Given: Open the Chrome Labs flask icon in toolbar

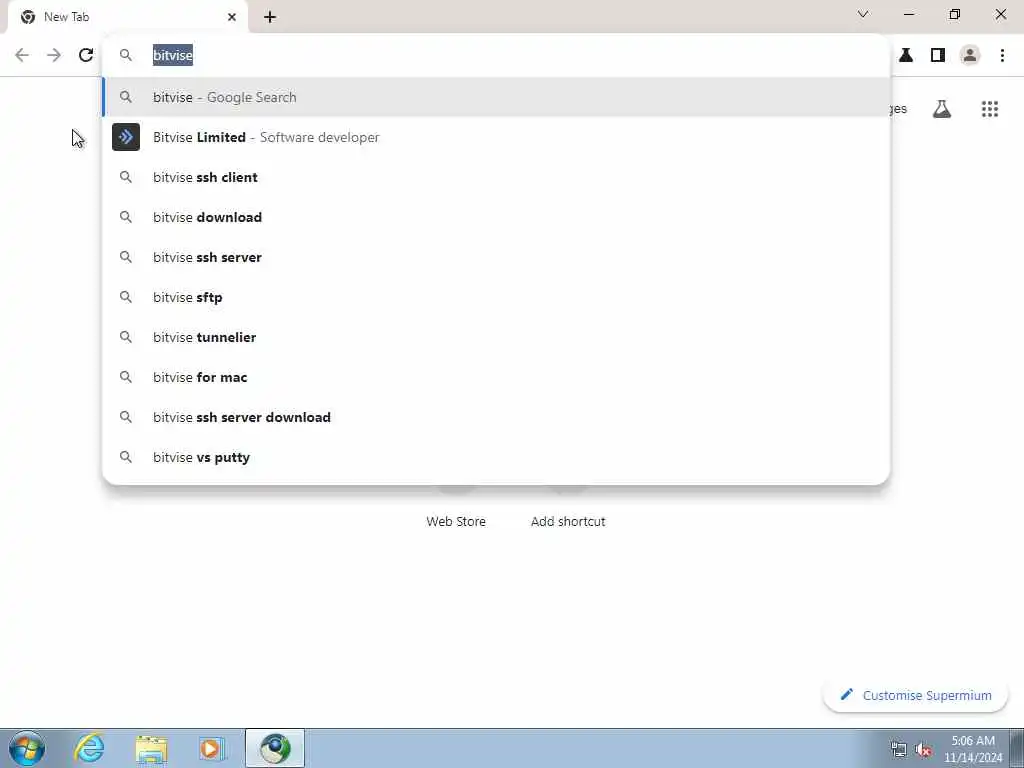Looking at the screenshot, I should coord(906,55).
